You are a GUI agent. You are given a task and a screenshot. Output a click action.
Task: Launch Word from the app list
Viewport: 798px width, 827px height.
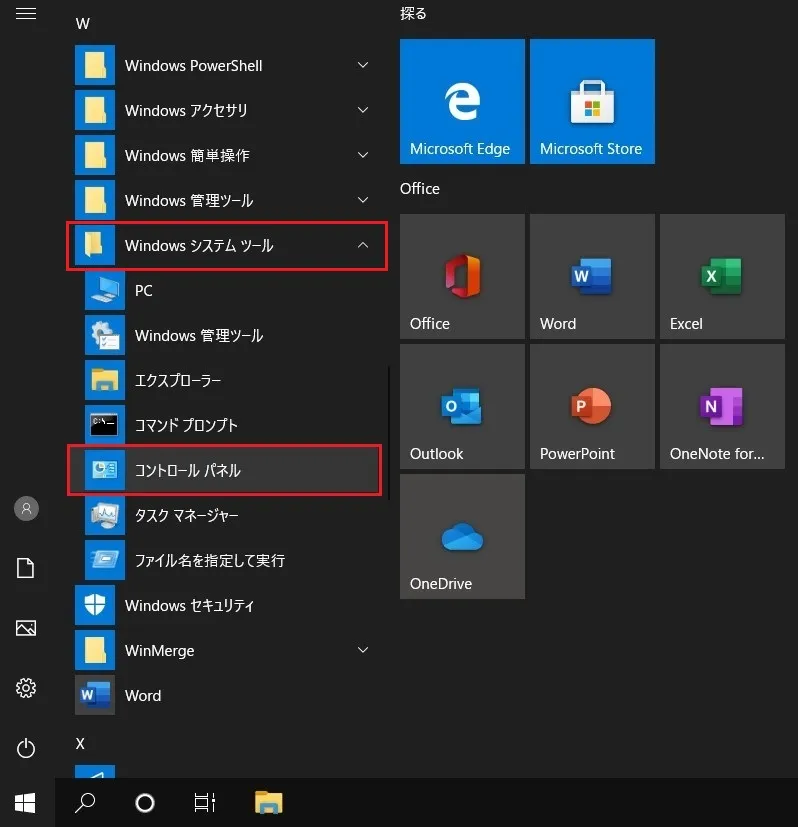coord(227,695)
